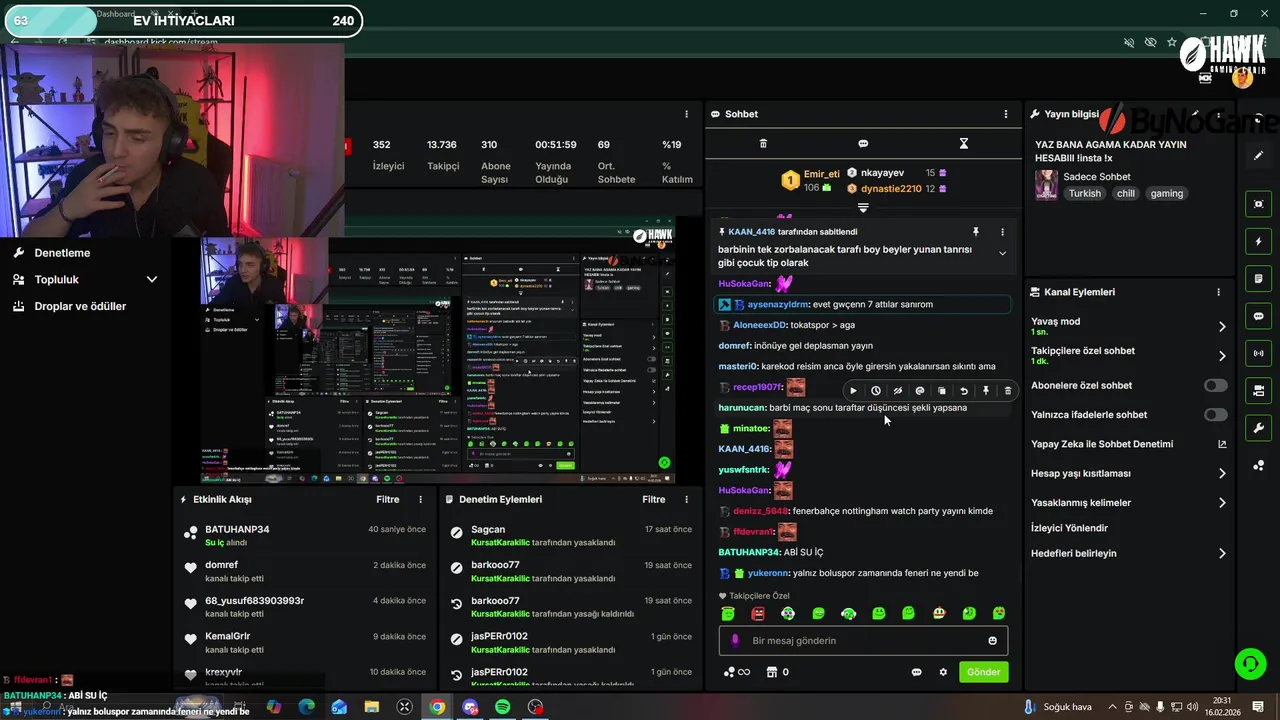The image size is (1280, 720).
Task: Click BATUHANP34 in activity feed
Action: [237, 529]
